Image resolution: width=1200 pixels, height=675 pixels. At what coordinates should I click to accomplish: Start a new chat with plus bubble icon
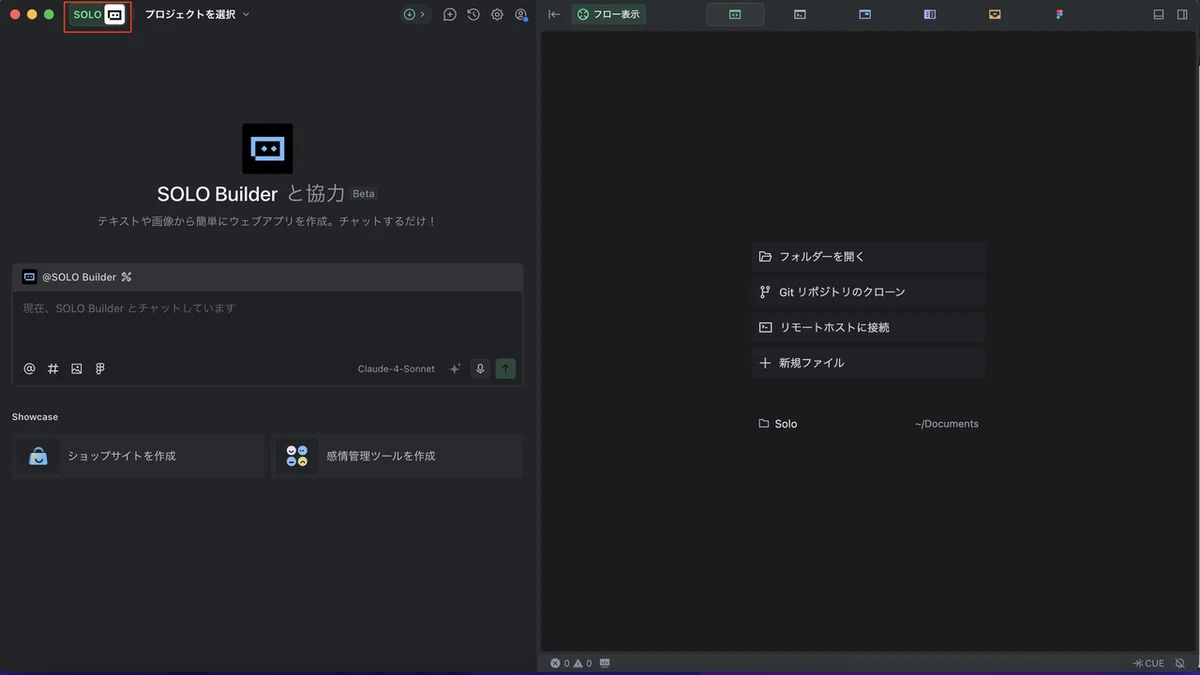450,15
